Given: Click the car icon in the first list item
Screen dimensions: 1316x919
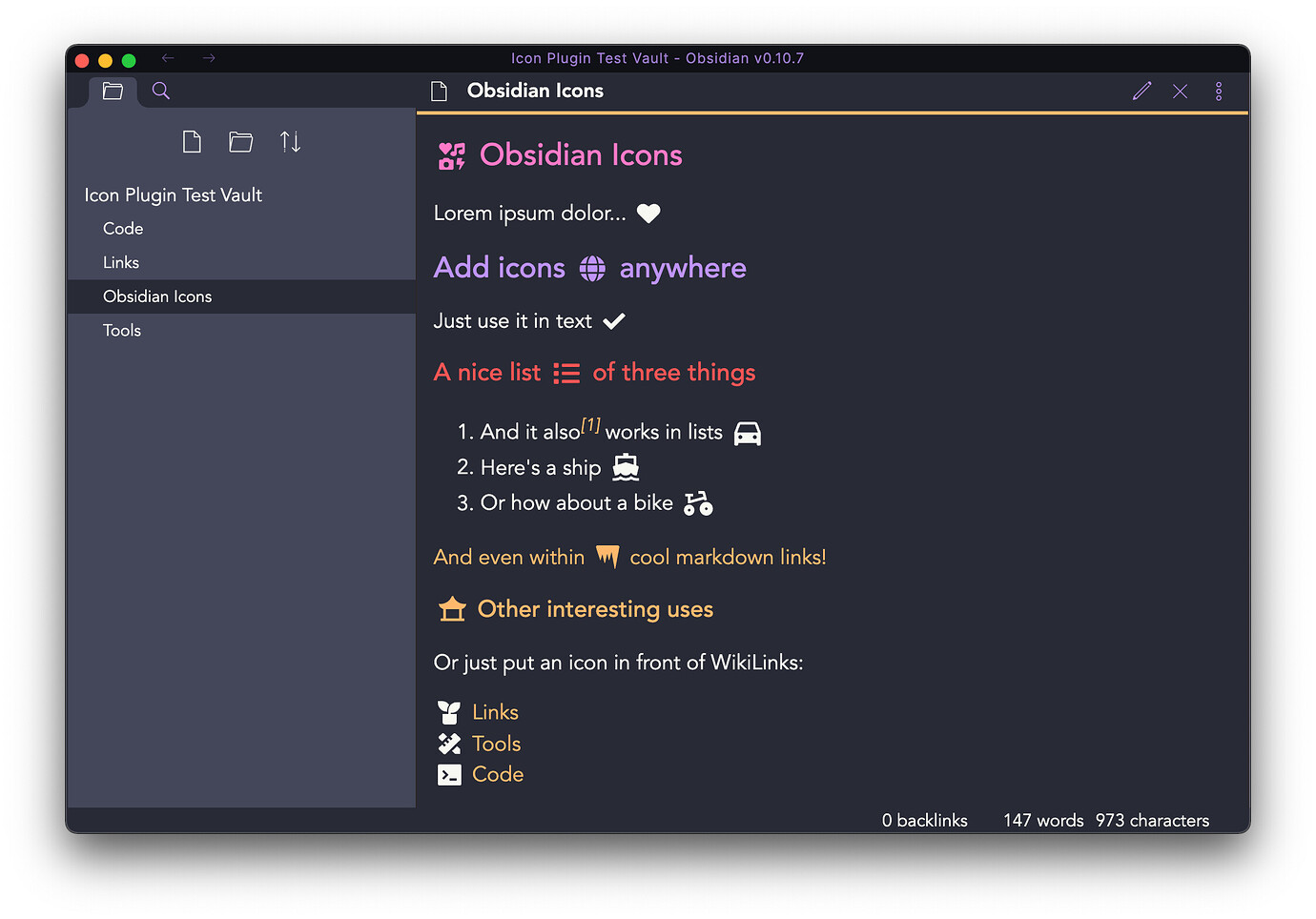Looking at the screenshot, I should [748, 433].
